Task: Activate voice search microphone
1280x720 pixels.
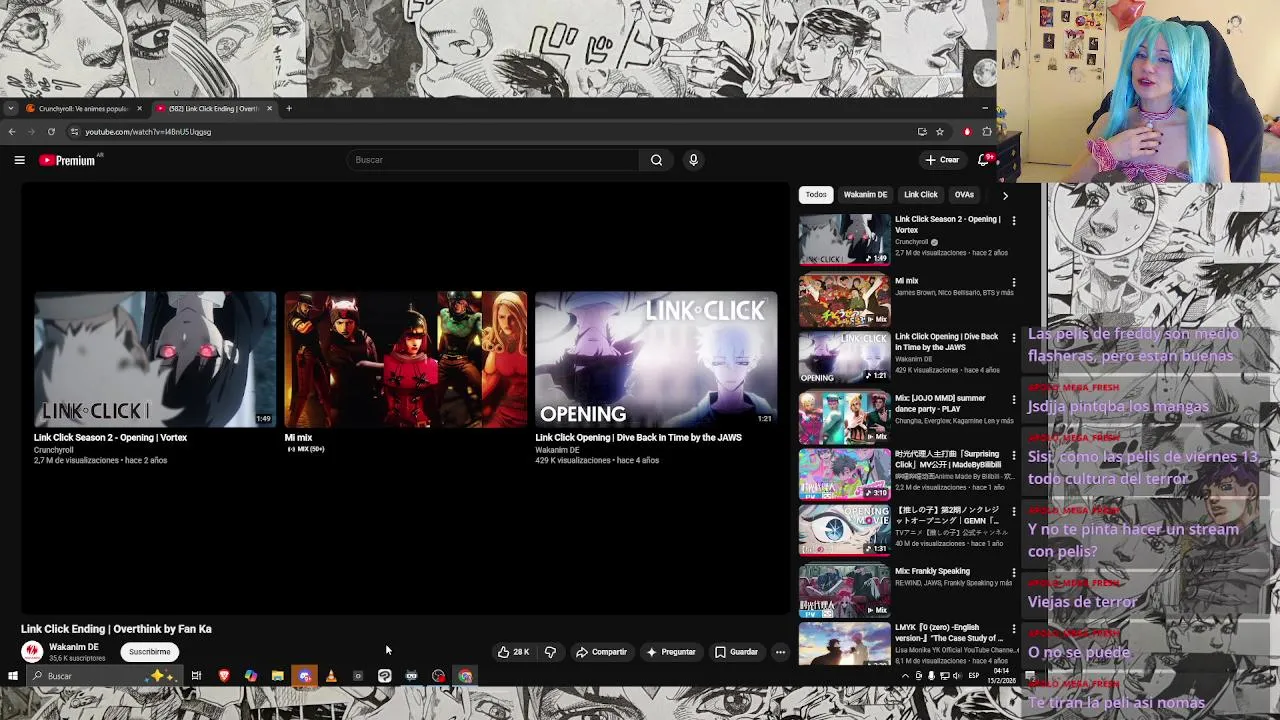Action: coord(693,160)
